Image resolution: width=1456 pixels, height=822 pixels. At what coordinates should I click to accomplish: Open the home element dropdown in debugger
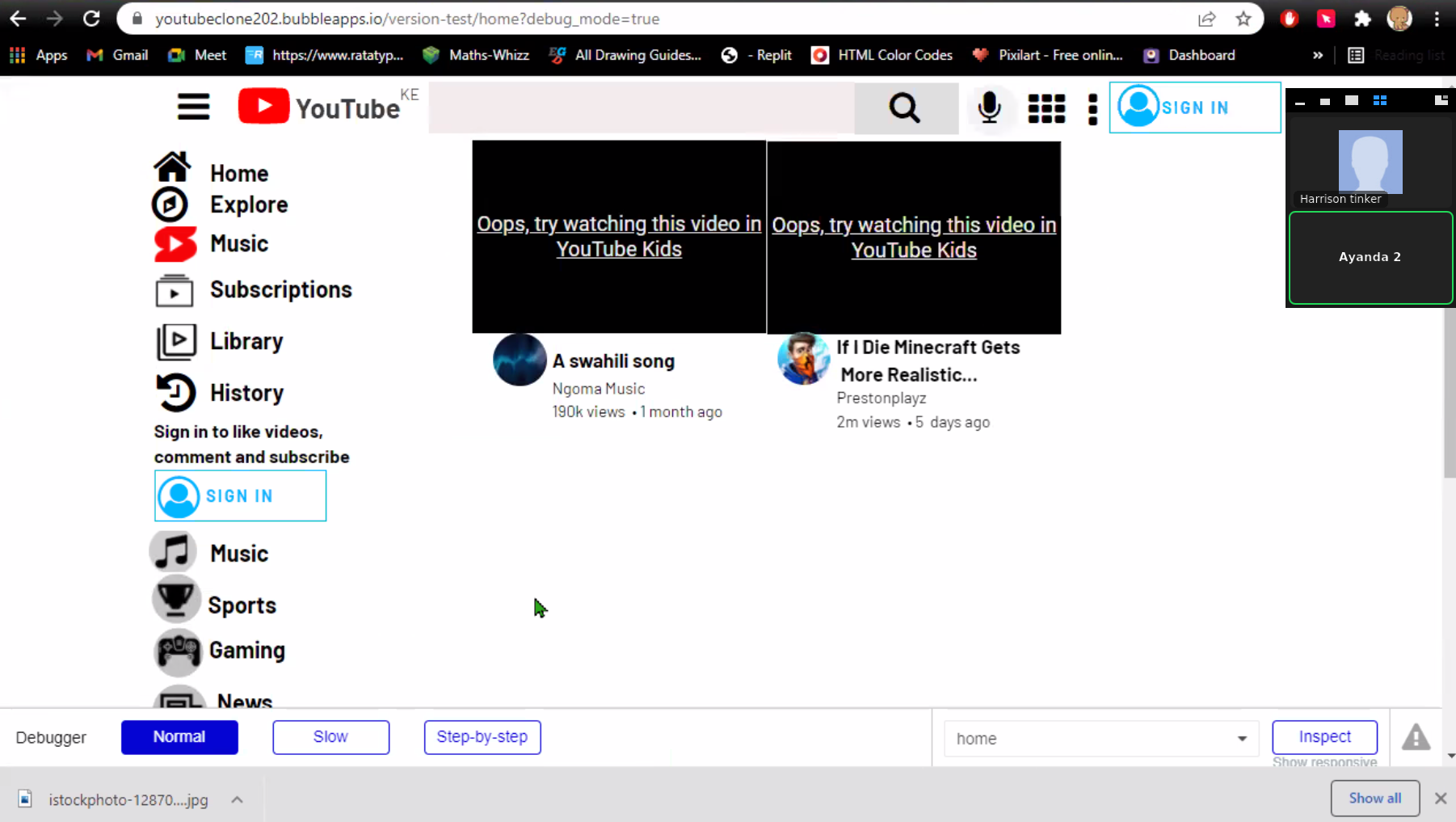(1101, 739)
